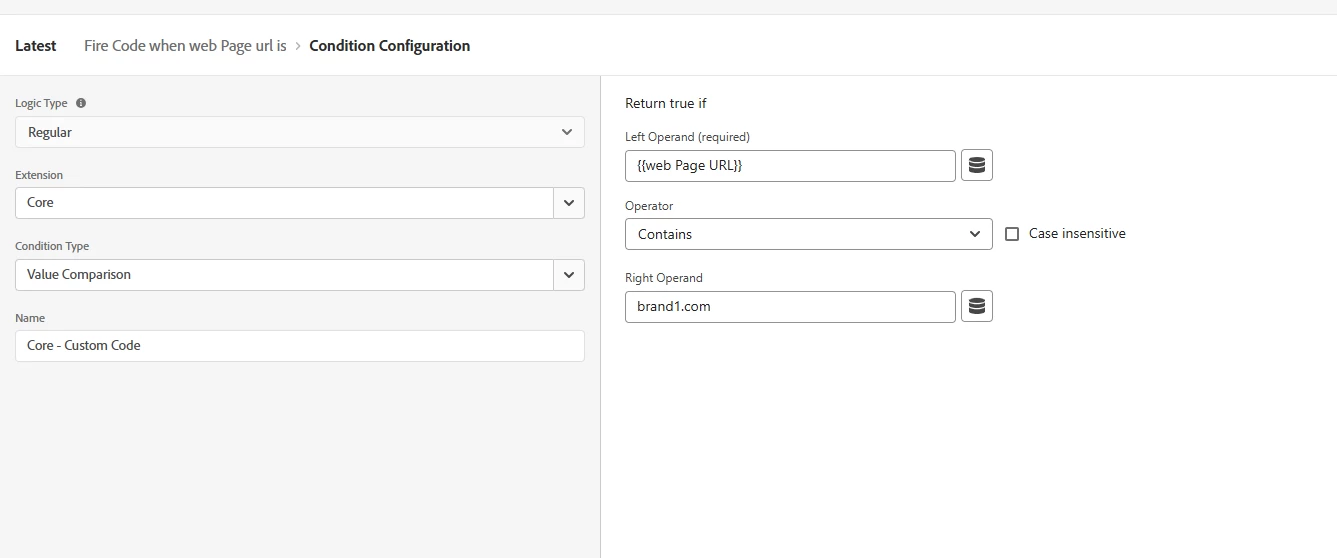
Task: Open the Condition Type chevron button
Action: (x=569, y=275)
